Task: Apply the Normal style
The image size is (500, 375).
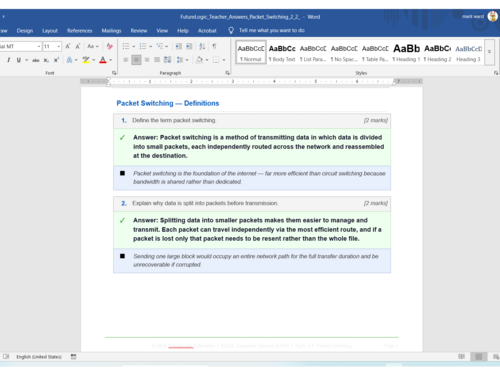Action: coord(251,52)
